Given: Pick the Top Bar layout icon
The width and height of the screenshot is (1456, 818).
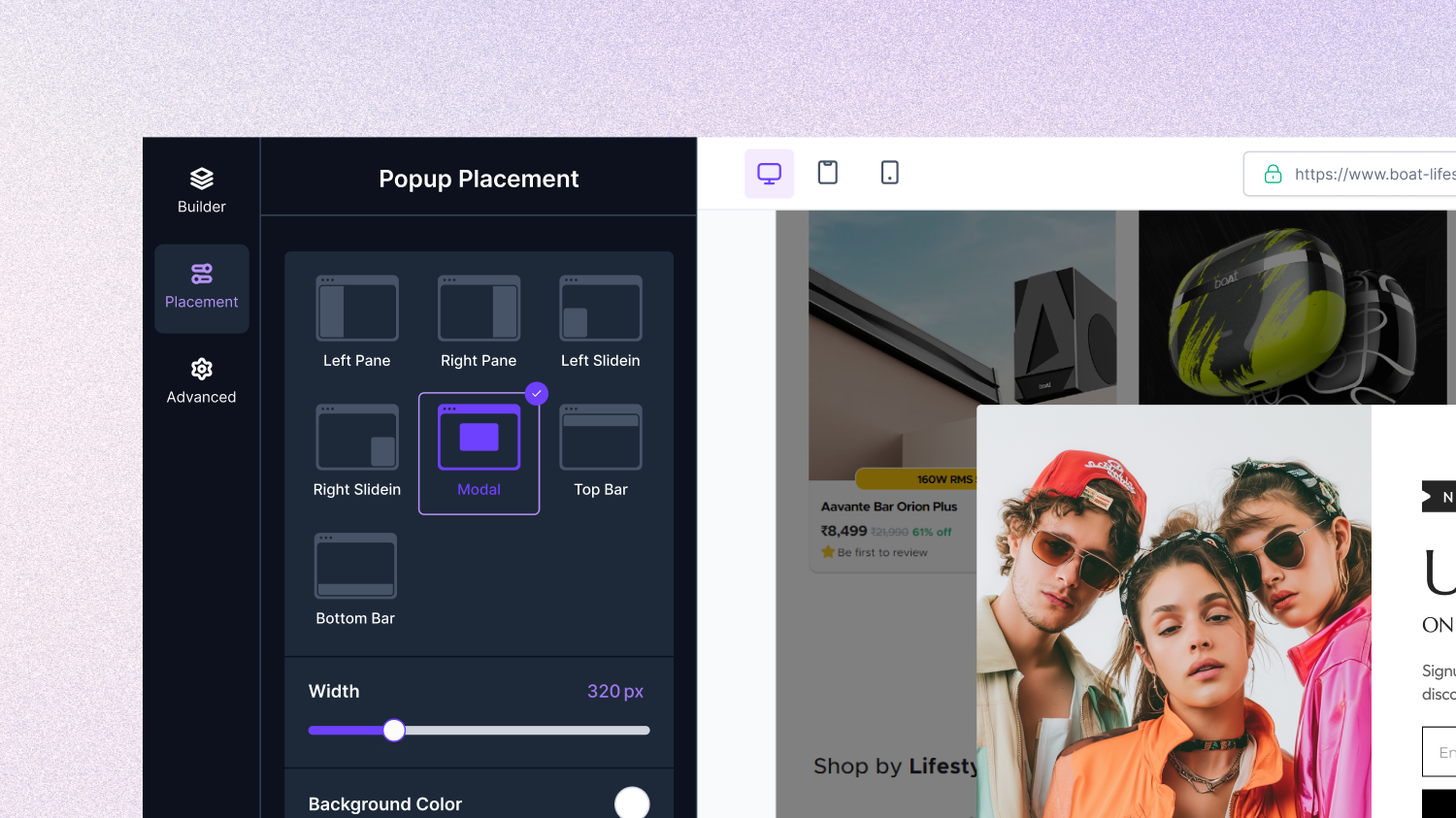Looking at the screenshot, I should click(x=600, y=438).
